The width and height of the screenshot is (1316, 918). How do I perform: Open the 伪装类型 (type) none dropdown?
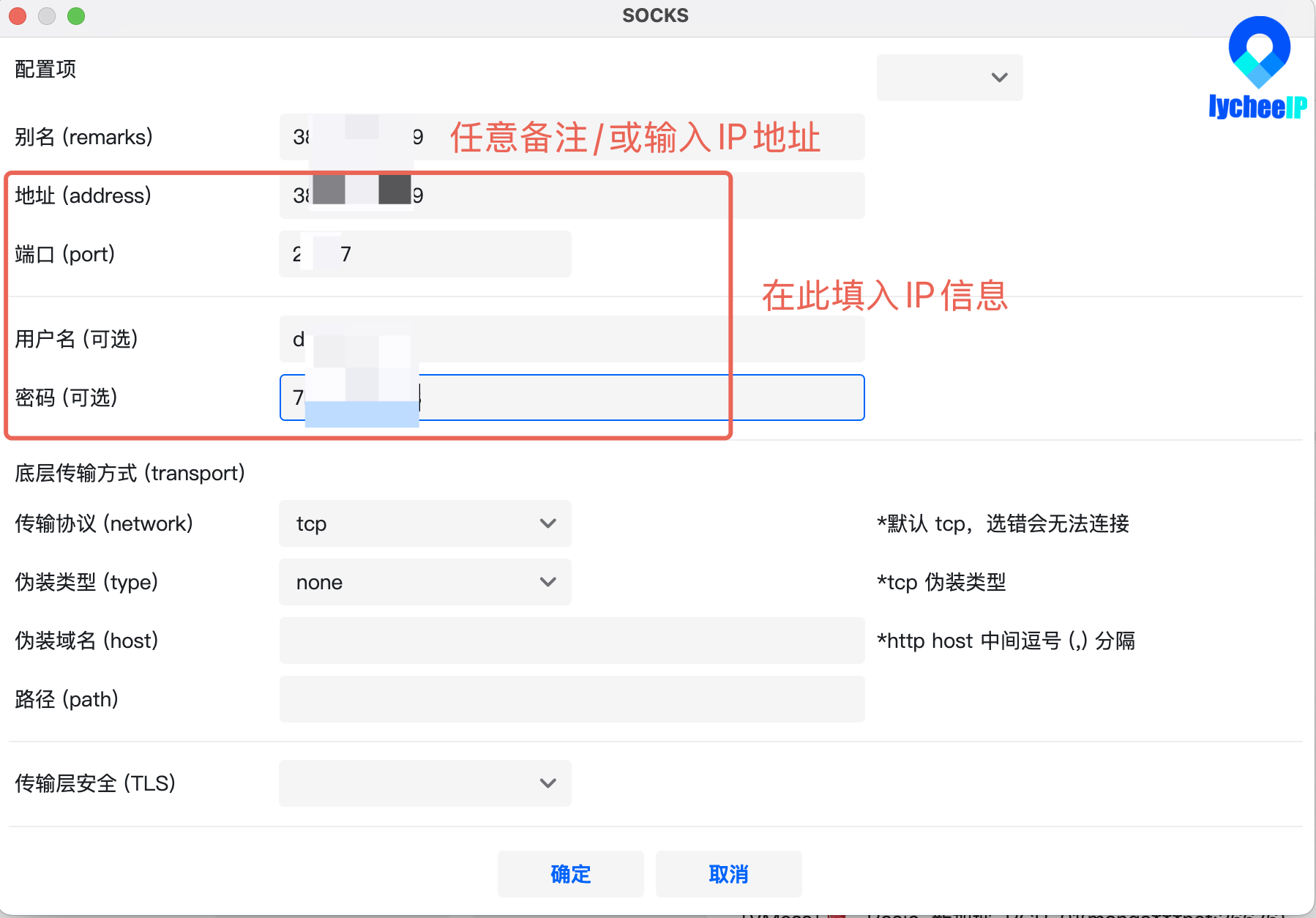click(x=425, y=582)
